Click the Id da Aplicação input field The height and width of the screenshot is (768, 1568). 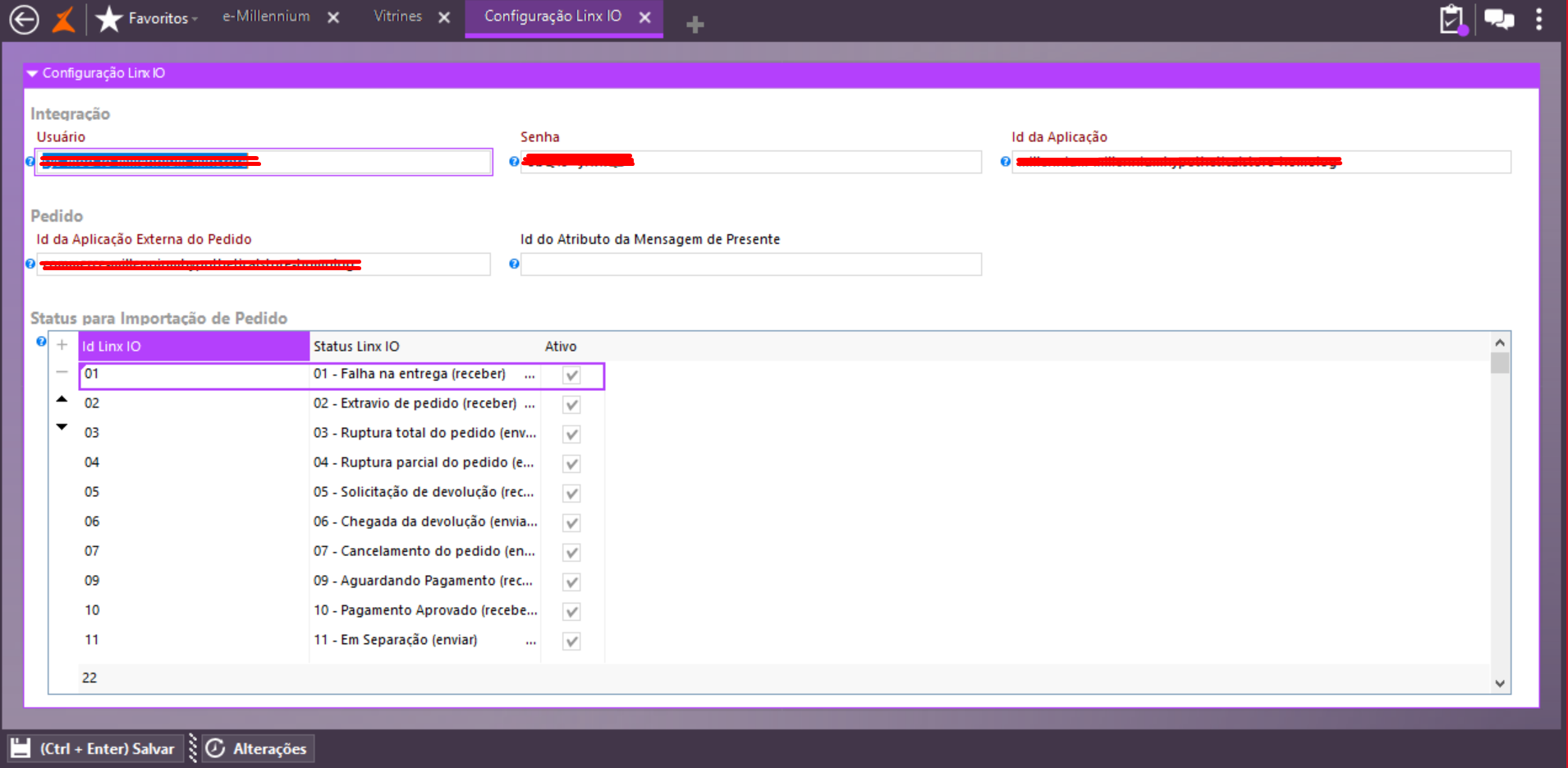point(1262,162)
